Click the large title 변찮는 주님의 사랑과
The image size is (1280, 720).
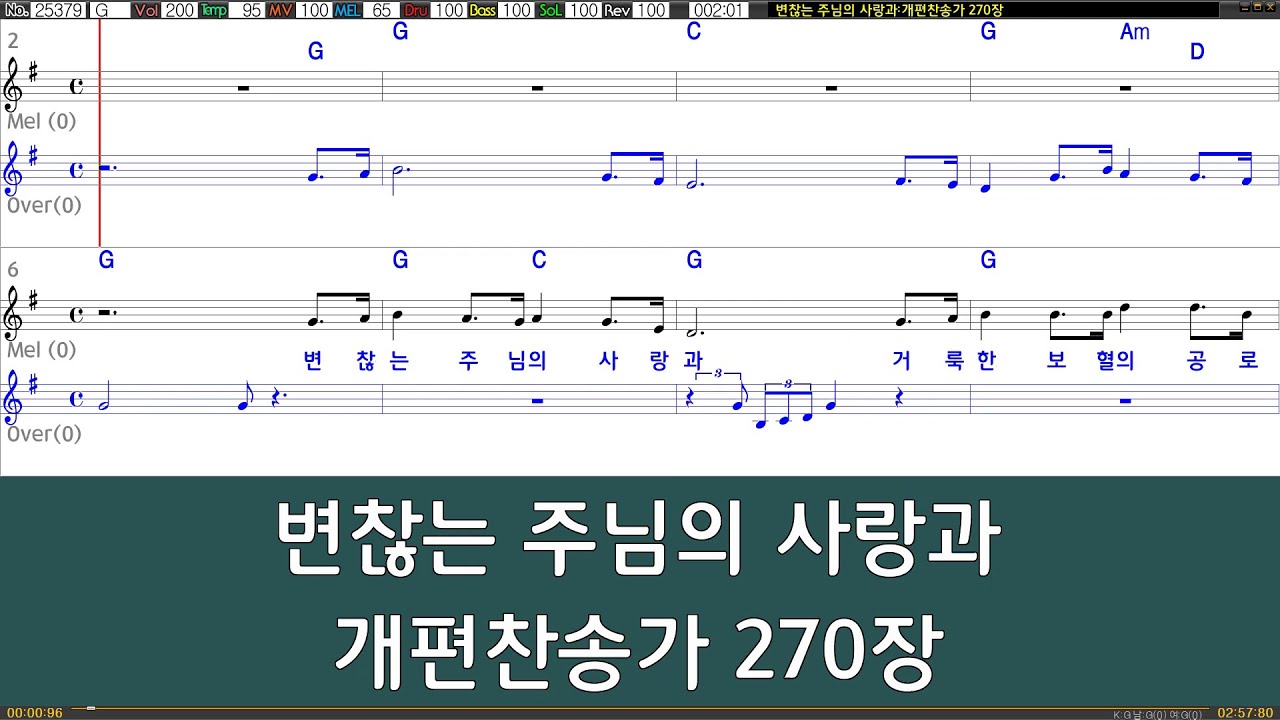[638, 540]
